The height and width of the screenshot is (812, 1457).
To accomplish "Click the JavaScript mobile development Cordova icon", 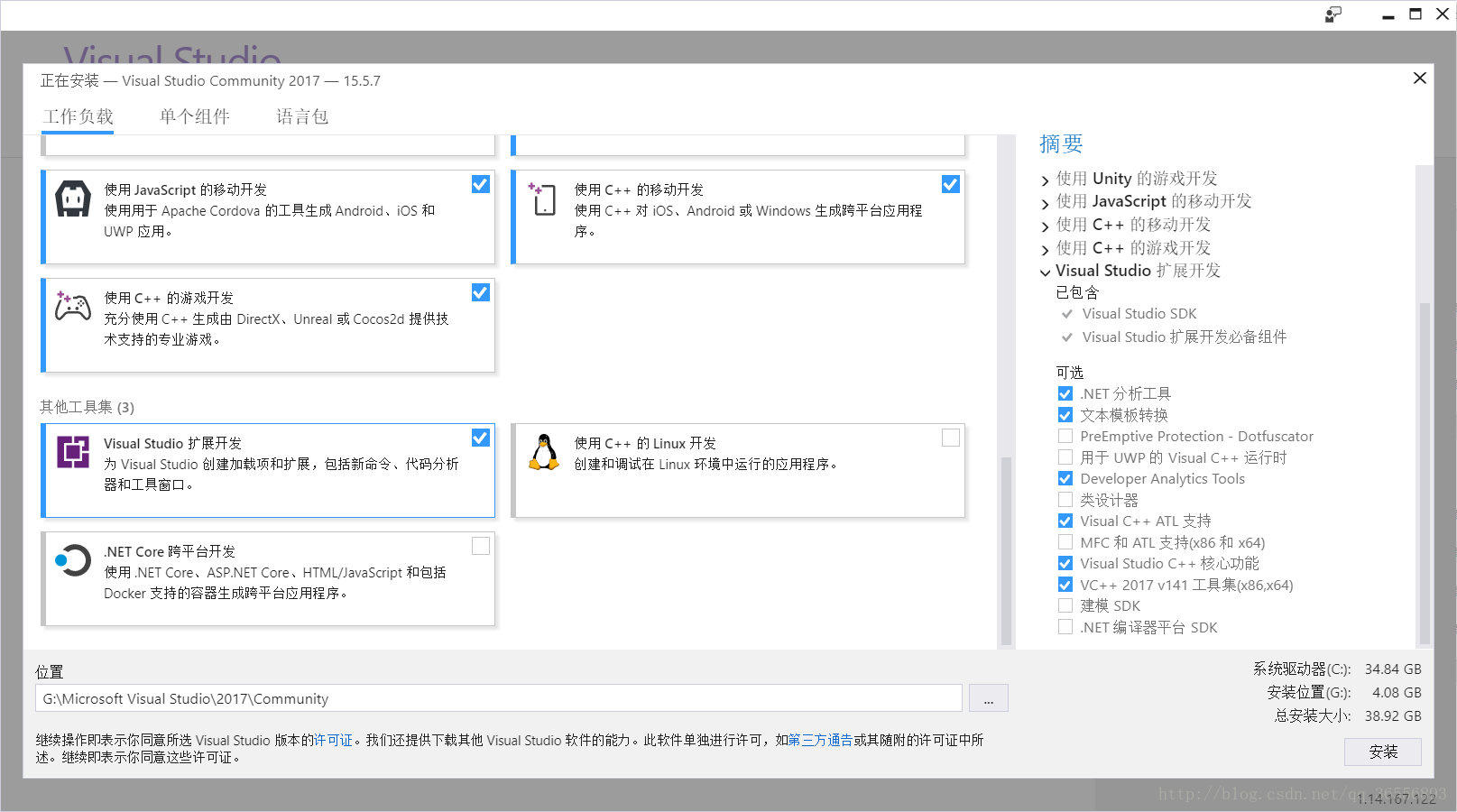I will [x=73, y=198].
